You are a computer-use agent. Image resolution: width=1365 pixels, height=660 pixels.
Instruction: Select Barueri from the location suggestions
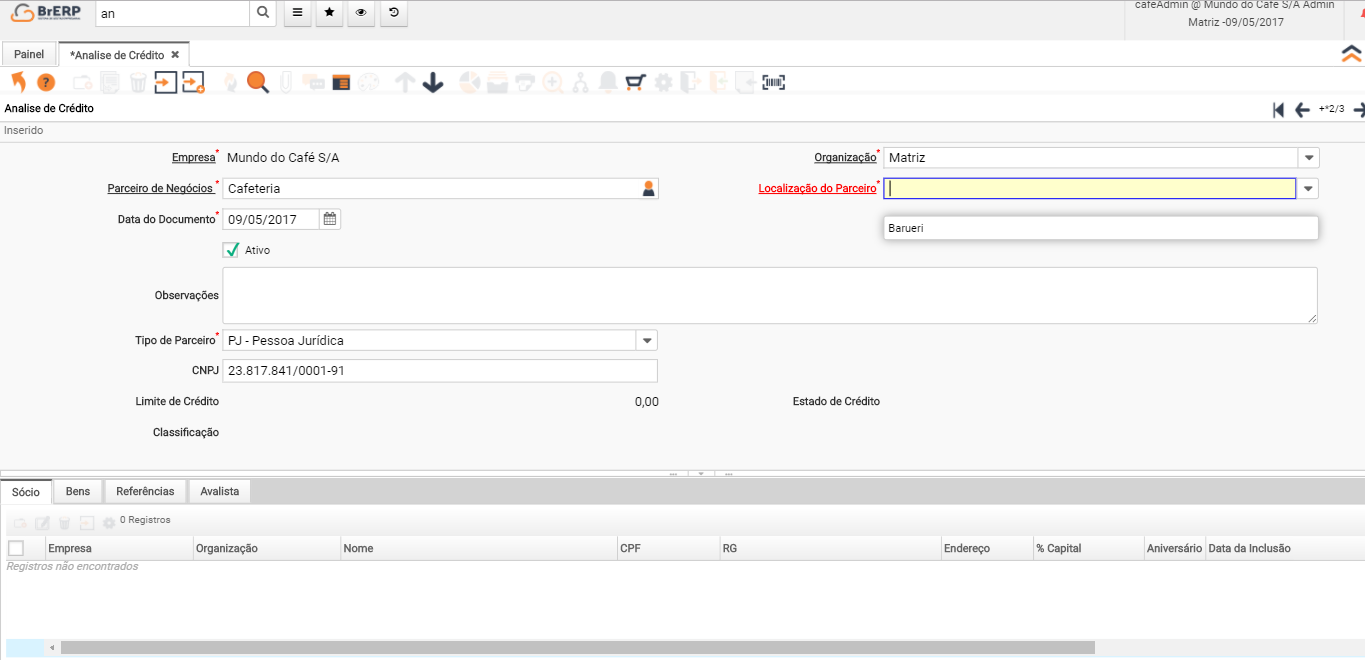pos(906,228)
